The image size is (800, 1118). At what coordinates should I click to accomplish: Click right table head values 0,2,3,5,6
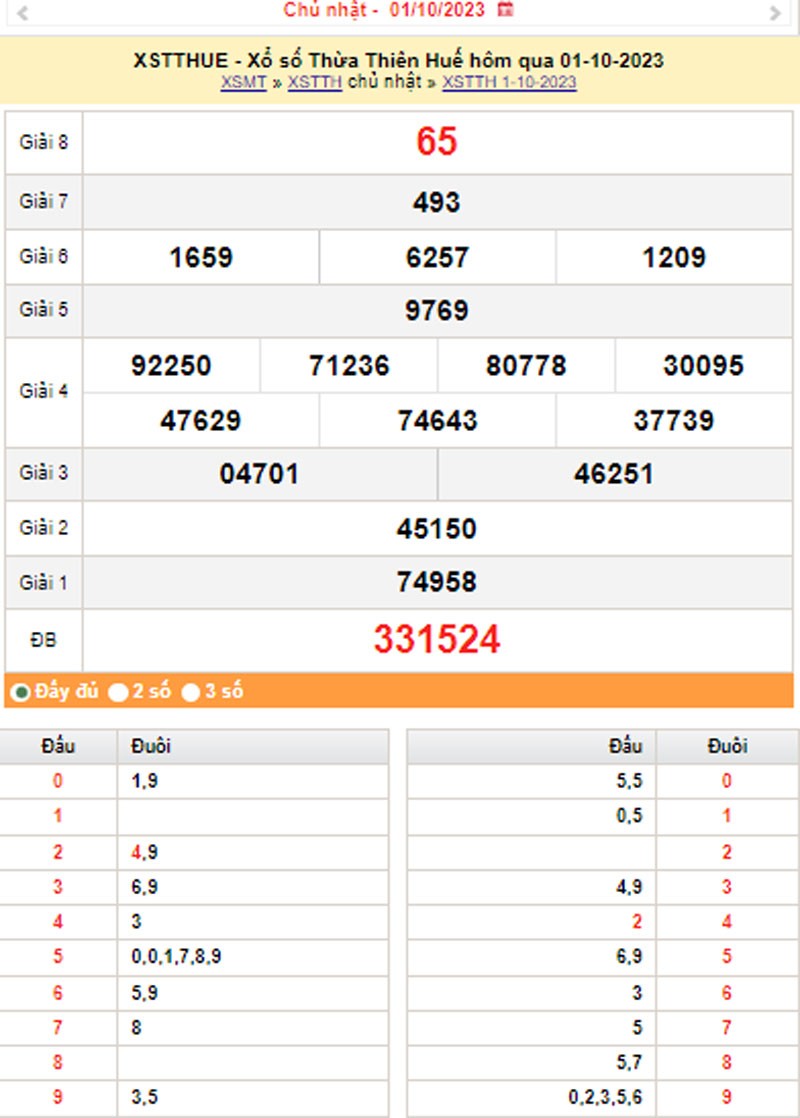[x=605, y=1097]
